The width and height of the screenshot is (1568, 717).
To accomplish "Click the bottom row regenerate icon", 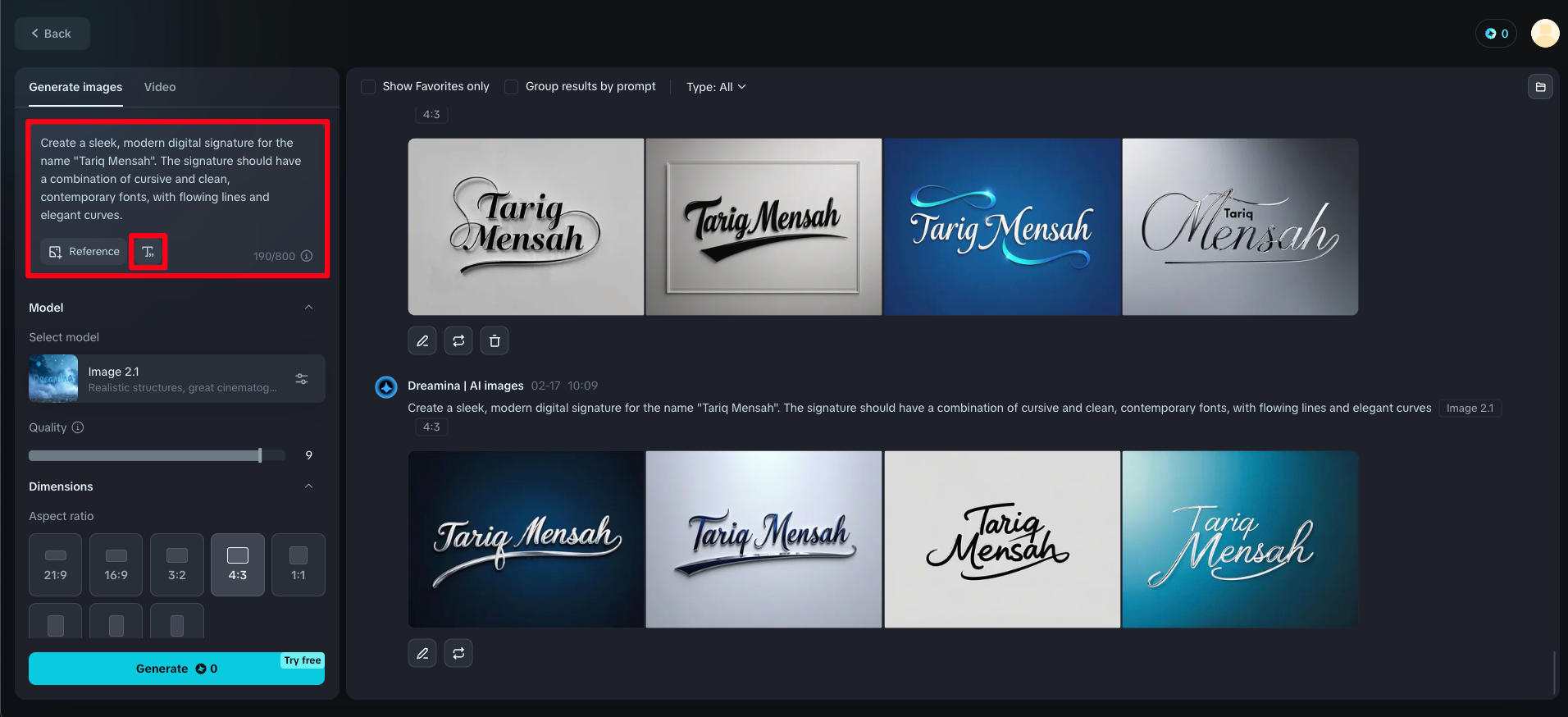I will pos(458,653).
